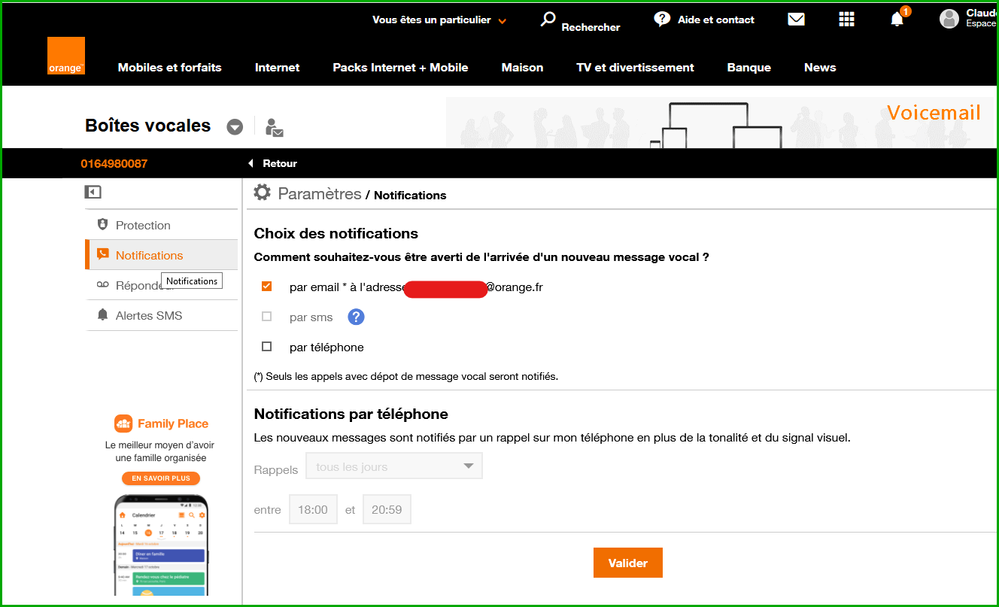
Task: Click the 18:00 start time field
Action: click(x=313, y=510)
